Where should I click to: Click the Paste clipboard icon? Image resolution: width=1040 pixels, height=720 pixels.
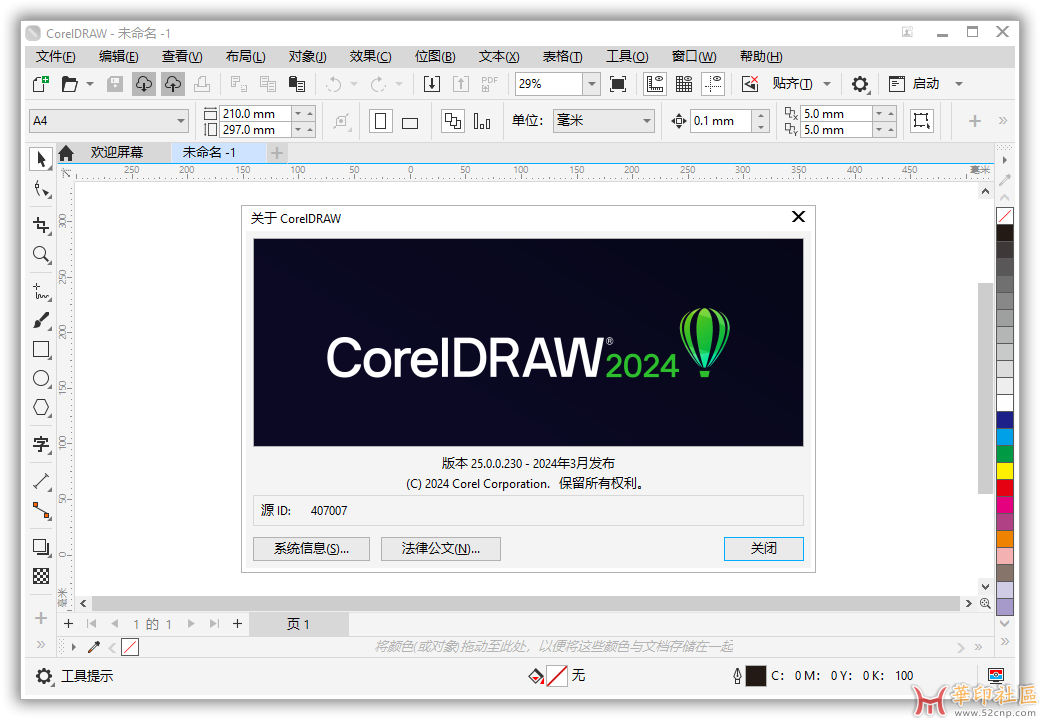coord(296,84)
